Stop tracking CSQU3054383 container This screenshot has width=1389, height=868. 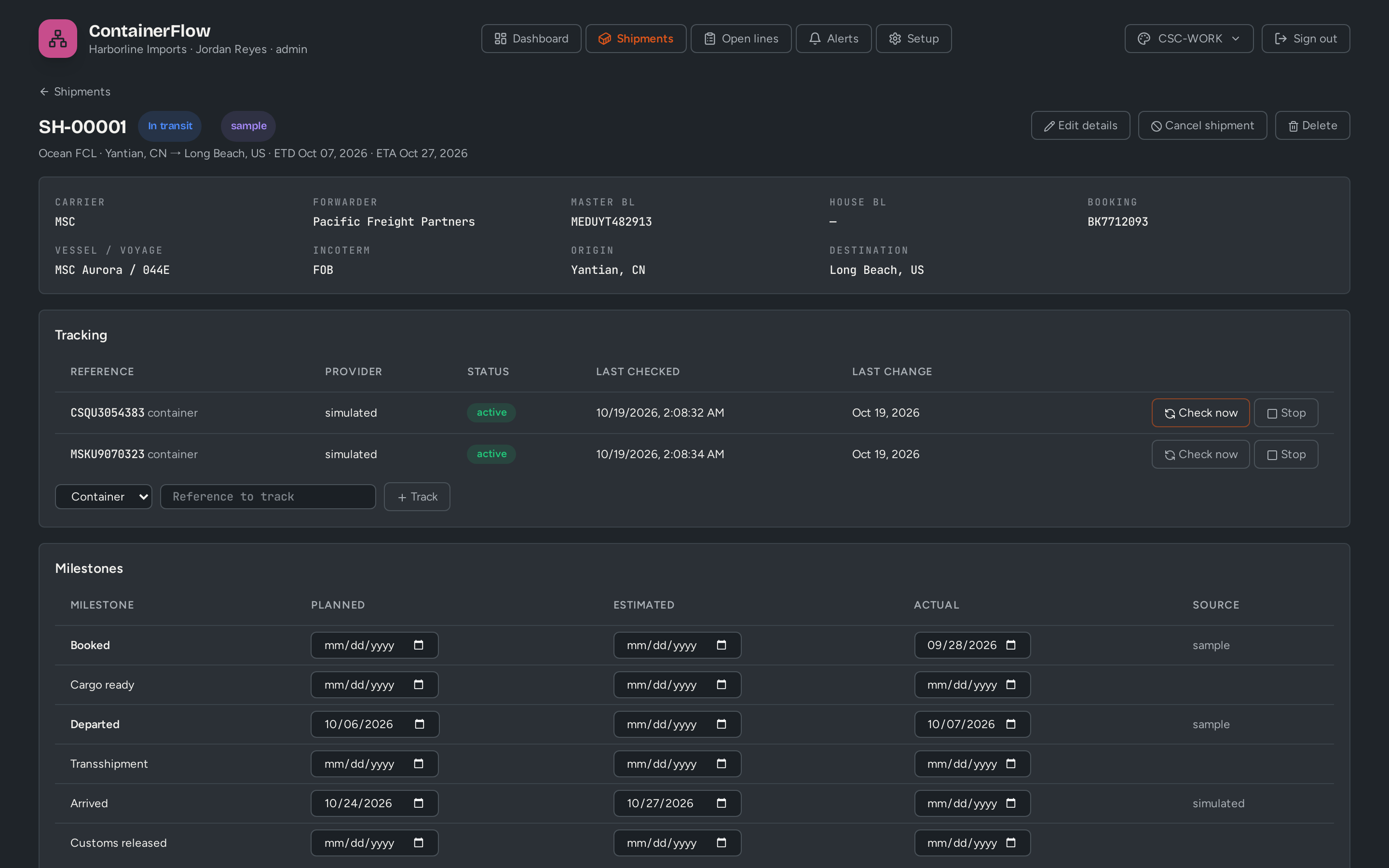[x=1286, y=413]
